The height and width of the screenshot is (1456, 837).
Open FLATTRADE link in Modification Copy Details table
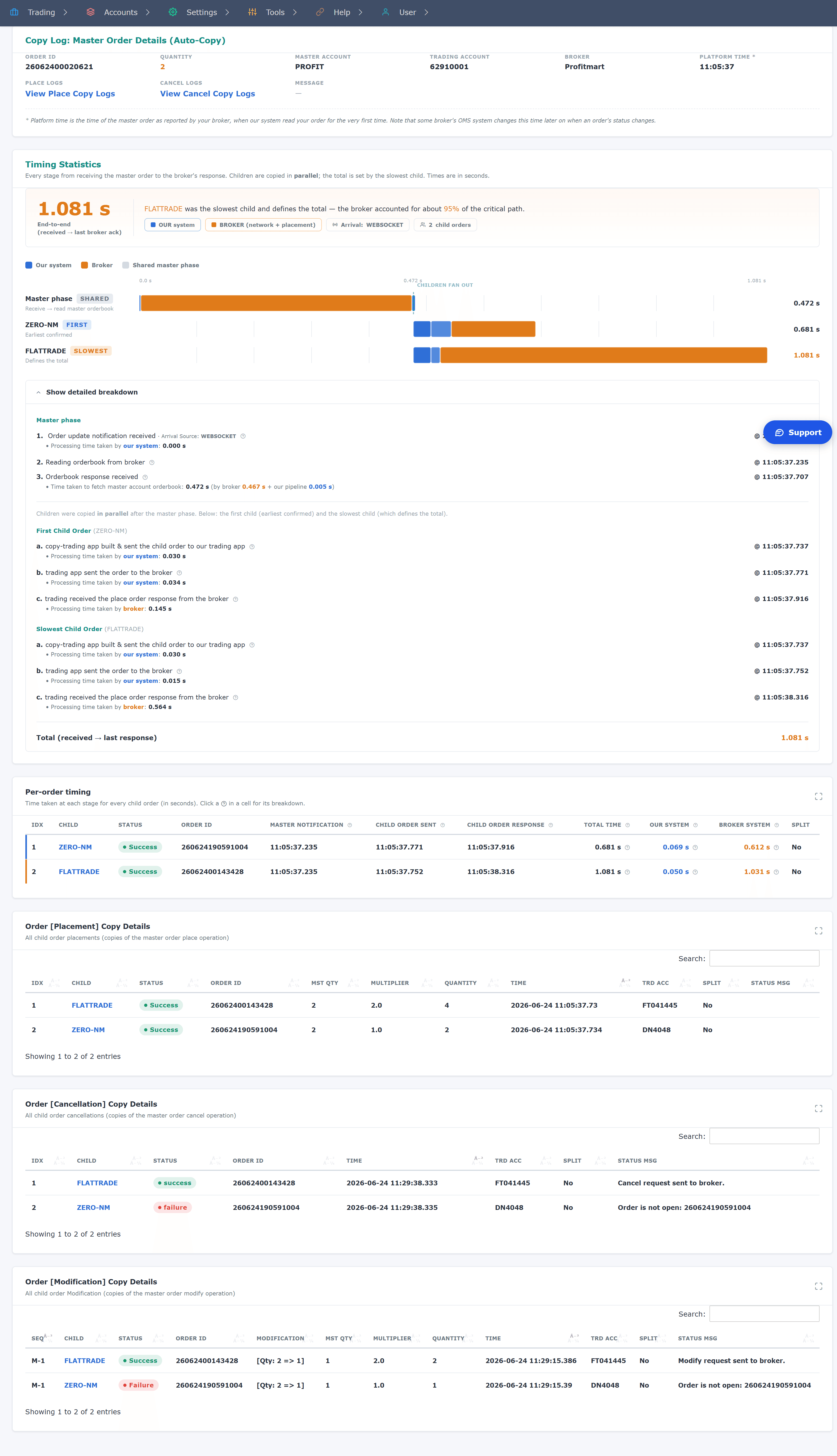[84, 1361]
